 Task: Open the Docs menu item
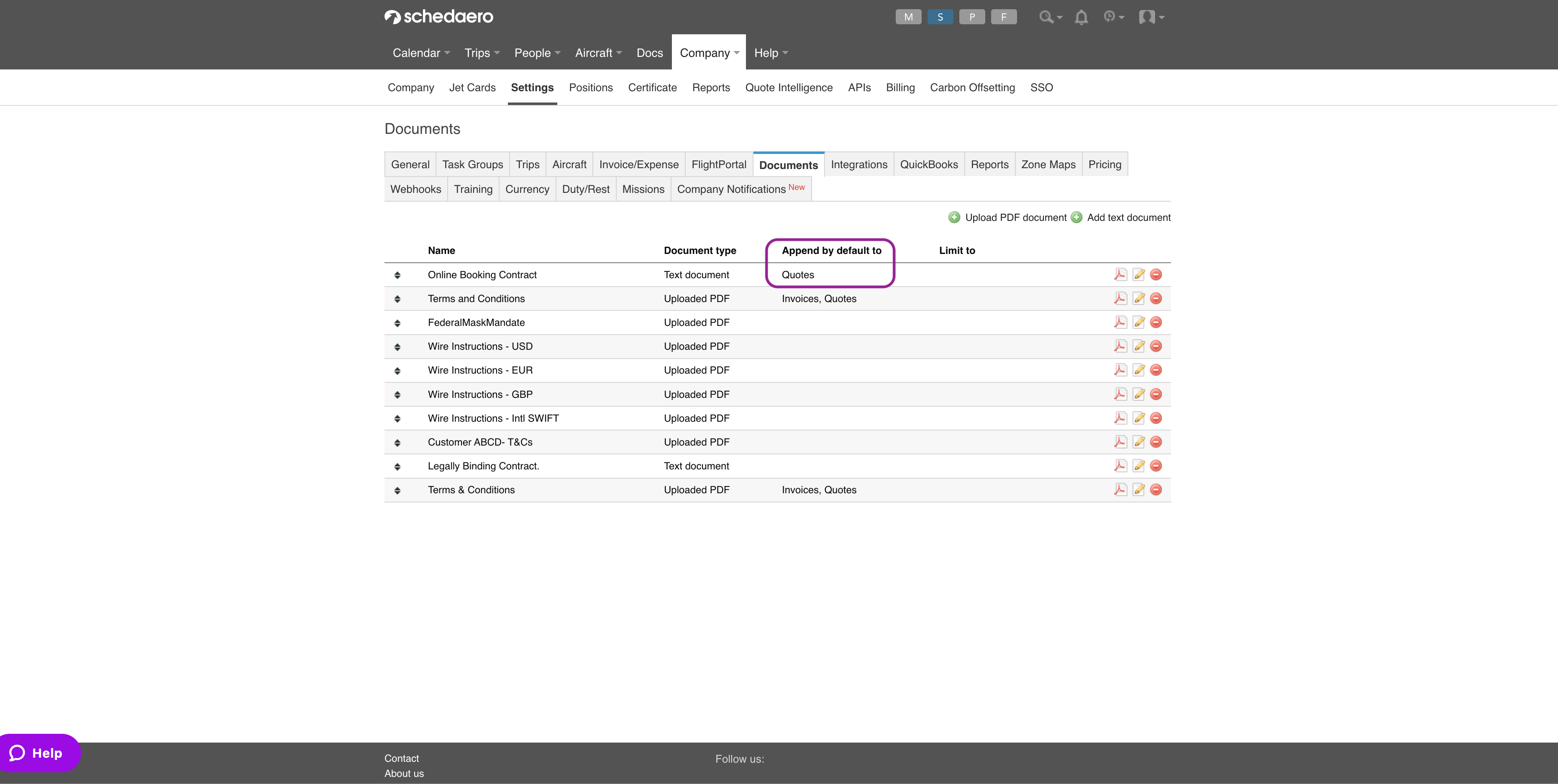pos(650,53)
